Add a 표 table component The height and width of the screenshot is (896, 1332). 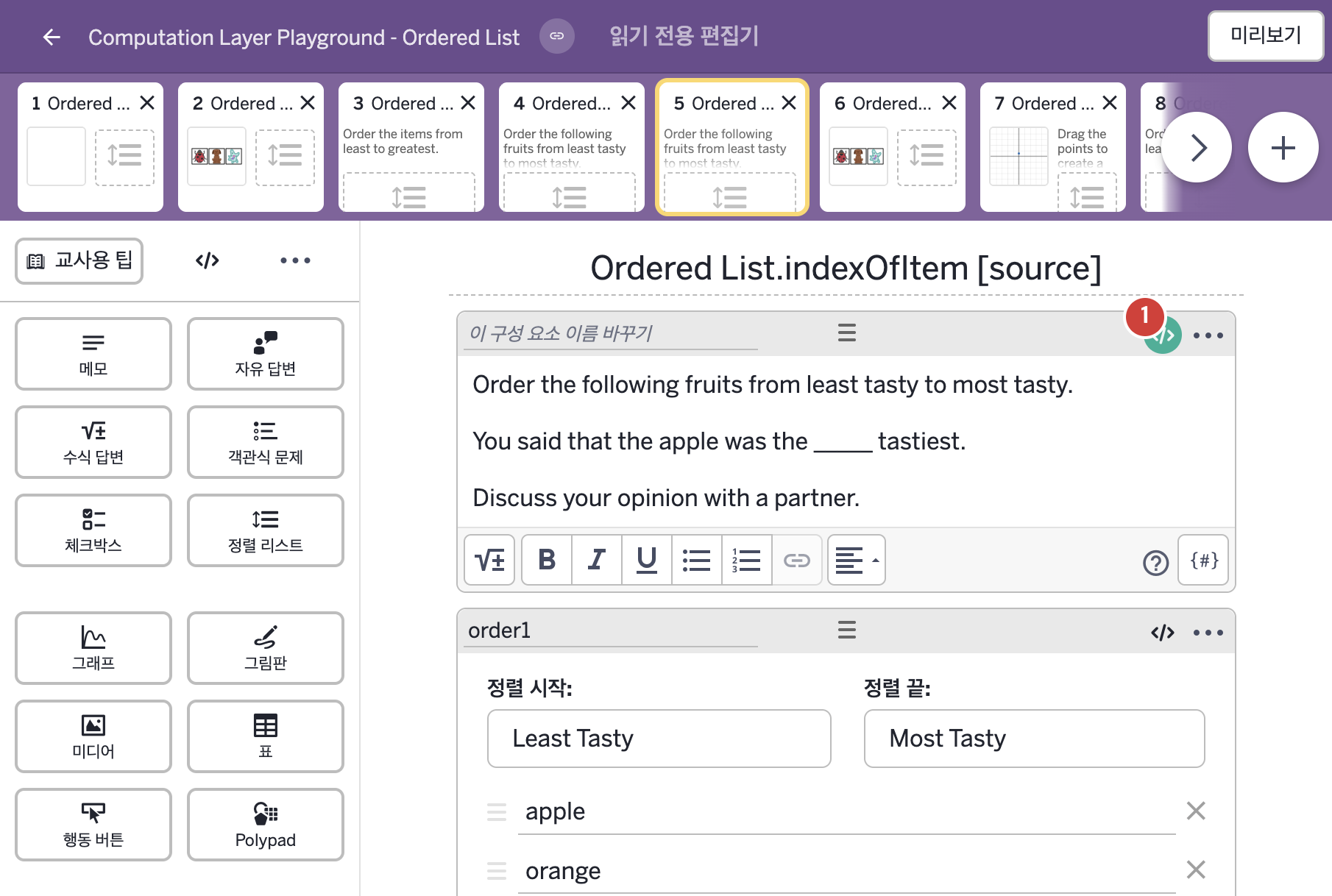[x=266, y=736]
